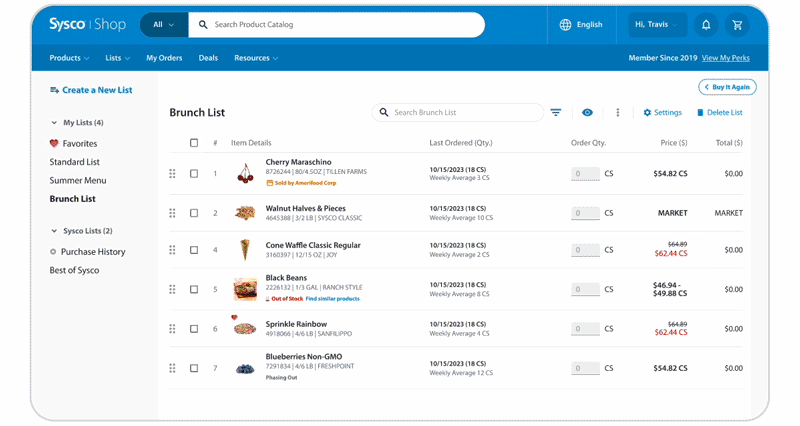Check the Cherry Maraschino checkbox

click(194, 173)
